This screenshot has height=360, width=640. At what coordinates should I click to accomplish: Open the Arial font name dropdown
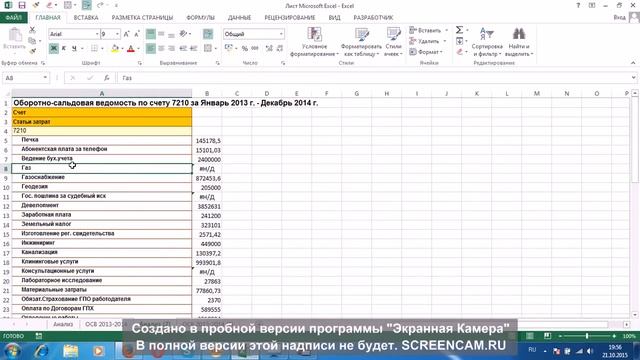tap(97, 34)
